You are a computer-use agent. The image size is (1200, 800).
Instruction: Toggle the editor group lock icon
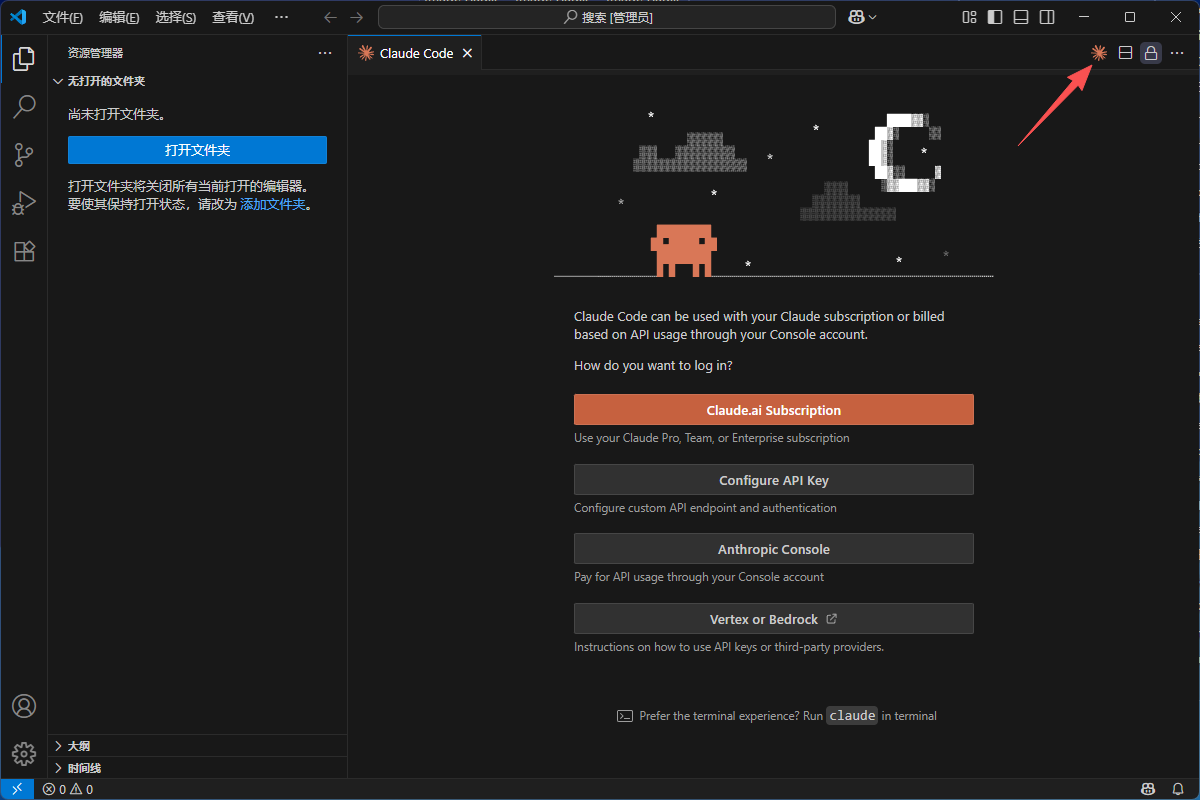(1151, 53)
